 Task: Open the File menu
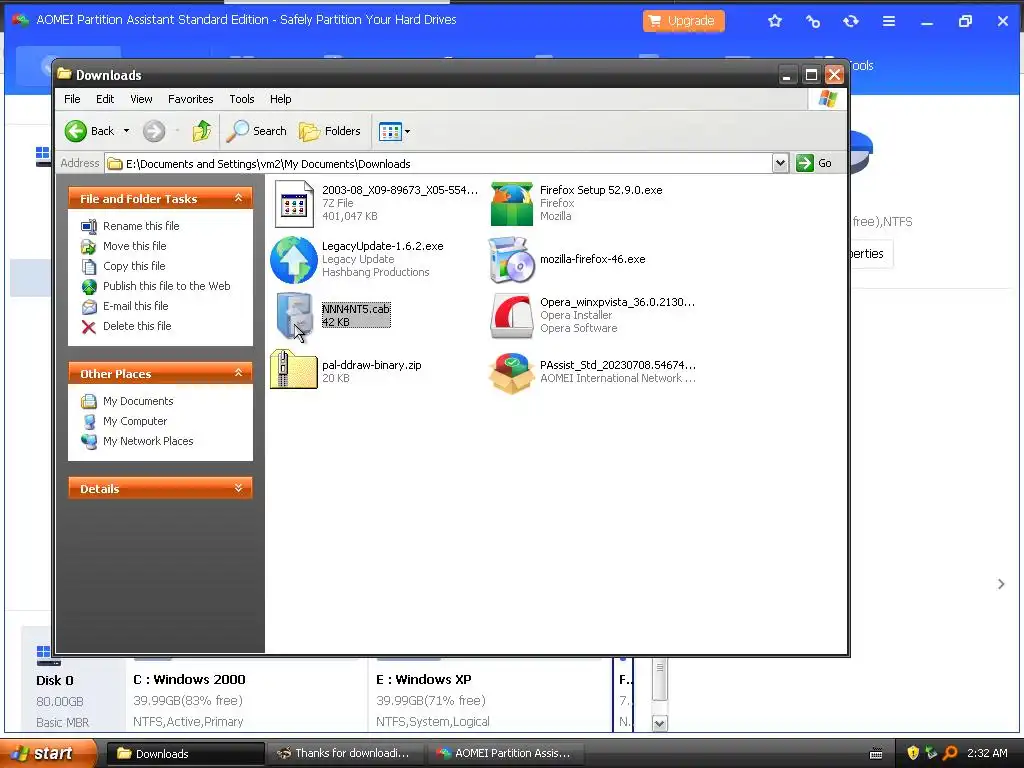pyautogui.click(x=72, y=99)
